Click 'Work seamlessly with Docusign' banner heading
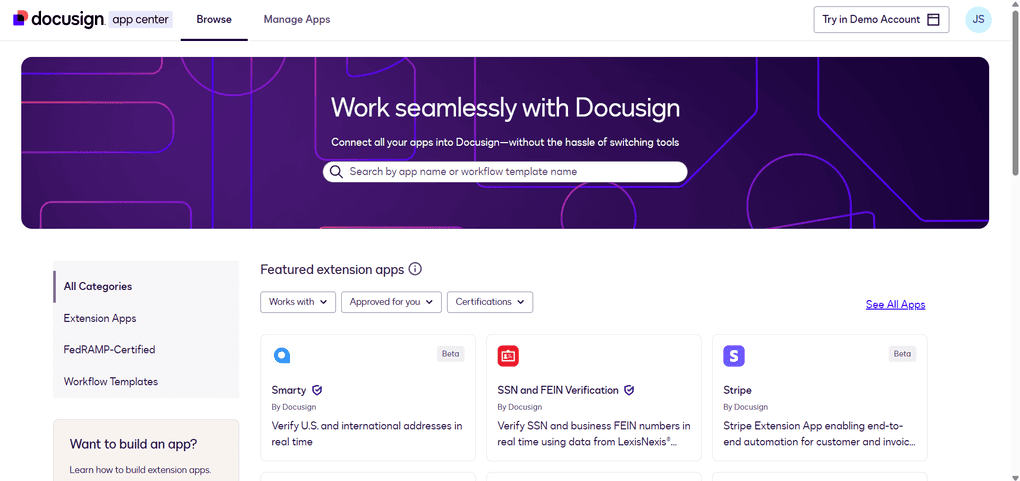Viewport: 1020px width, 481px height. coord(505,107)
